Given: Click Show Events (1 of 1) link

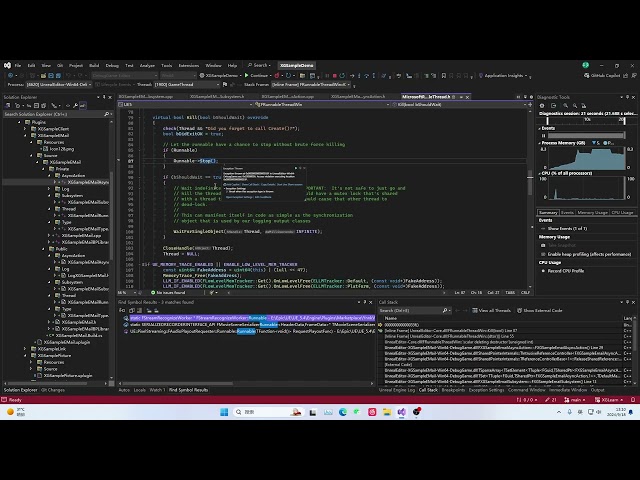Looking at the screenshot, I should click(567, 229).
